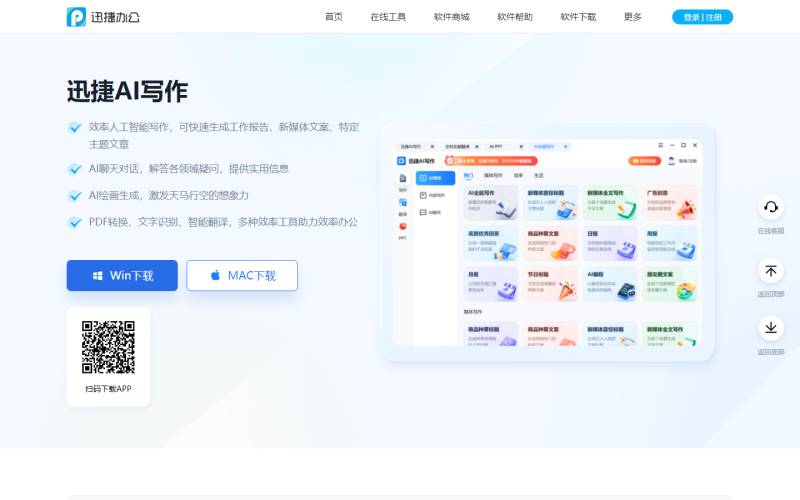
Task: Click the 扫码下载APP label
Action: [x=108, y=389]
